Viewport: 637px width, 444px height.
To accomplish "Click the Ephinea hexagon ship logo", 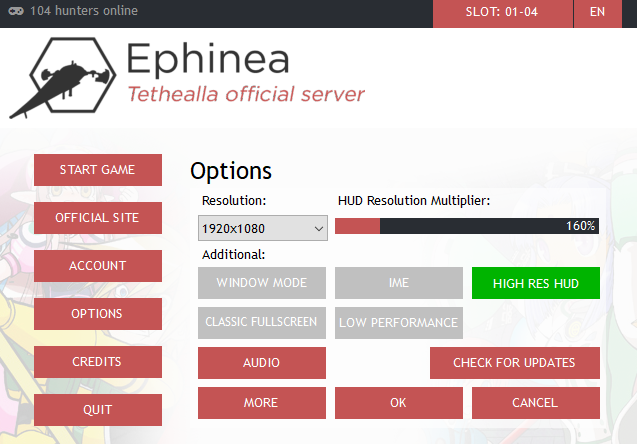I will point(63,77).
